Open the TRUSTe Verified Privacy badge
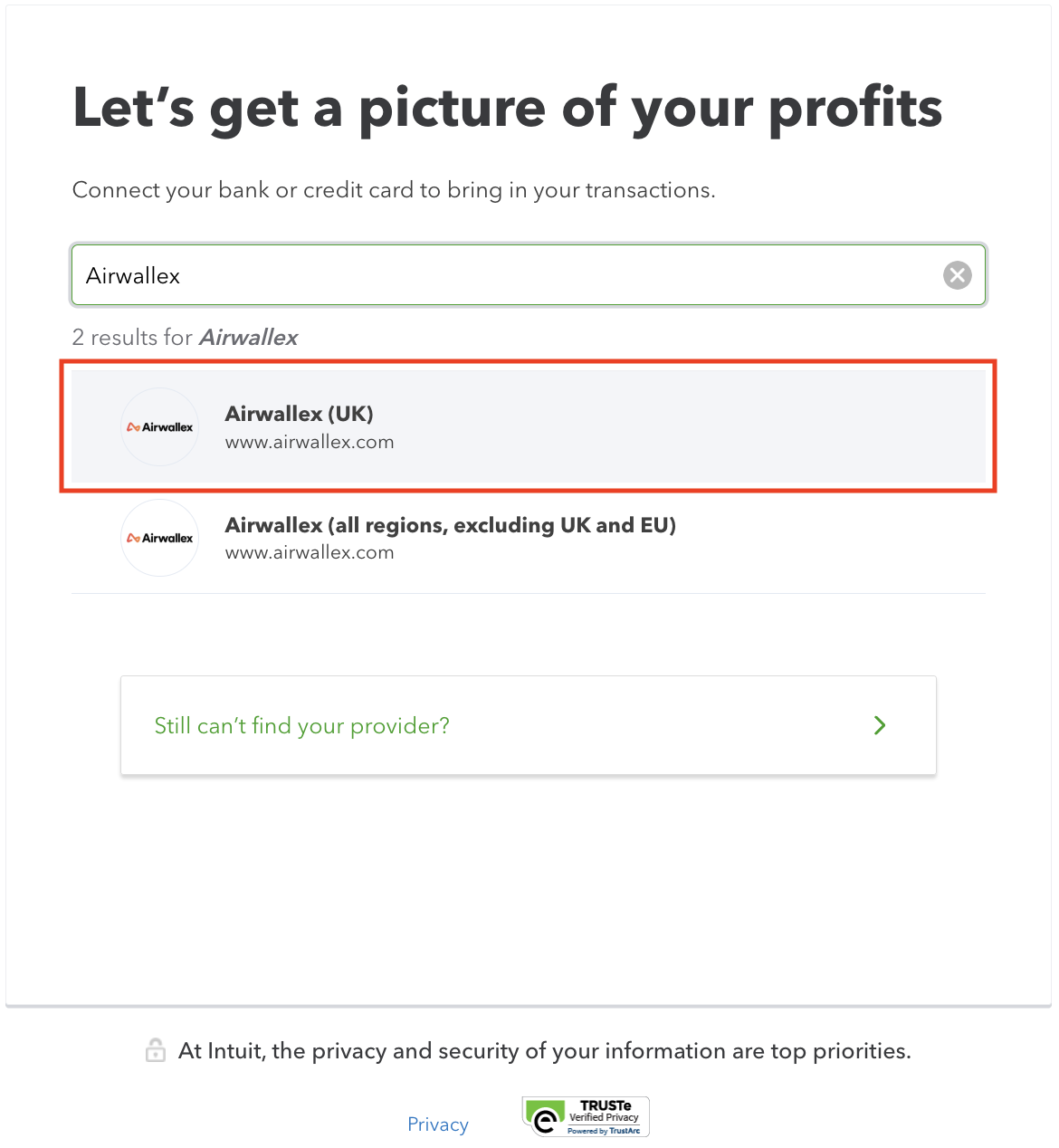 (x=587, y=1116)
